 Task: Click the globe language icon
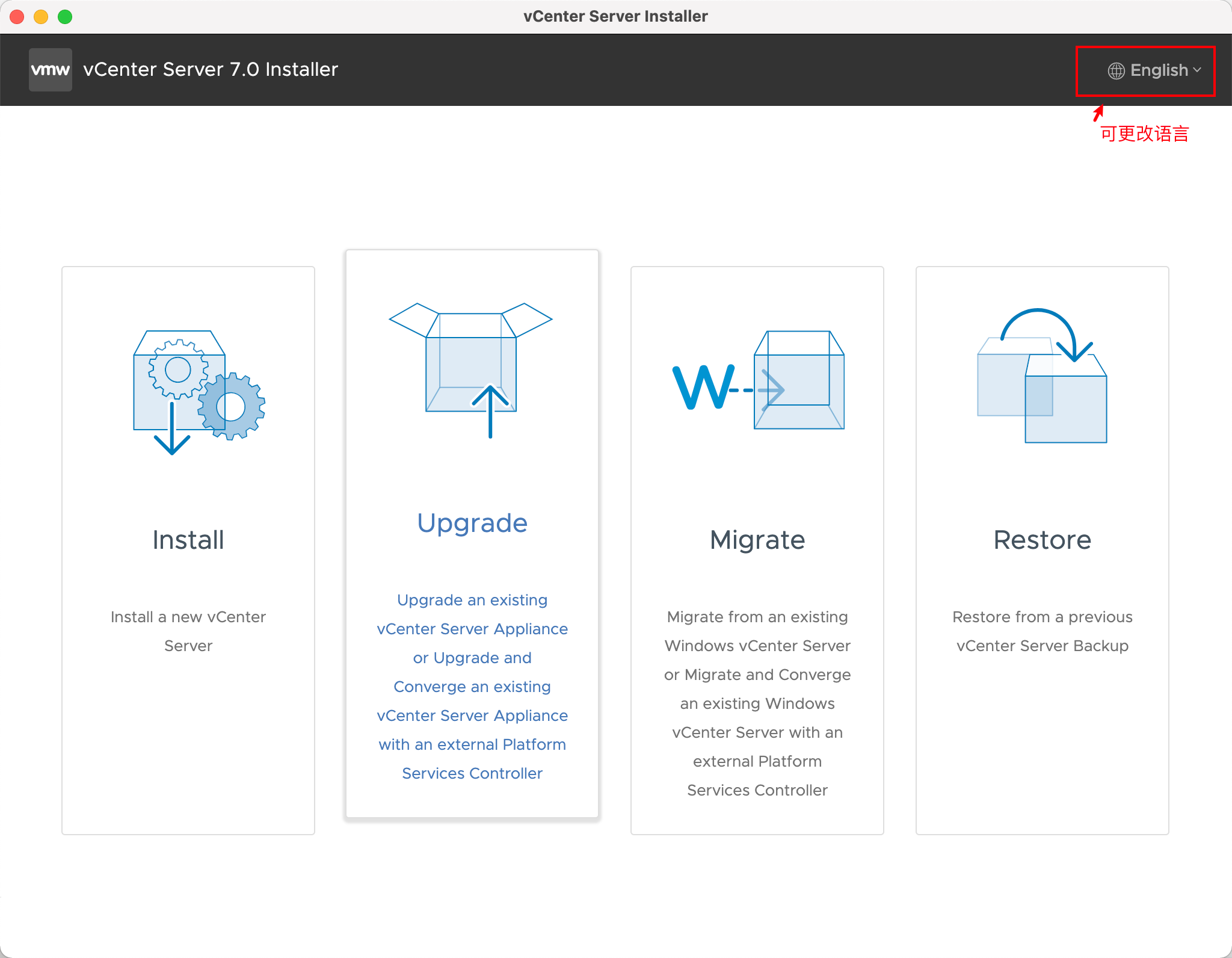click(x=1116, y=71)
